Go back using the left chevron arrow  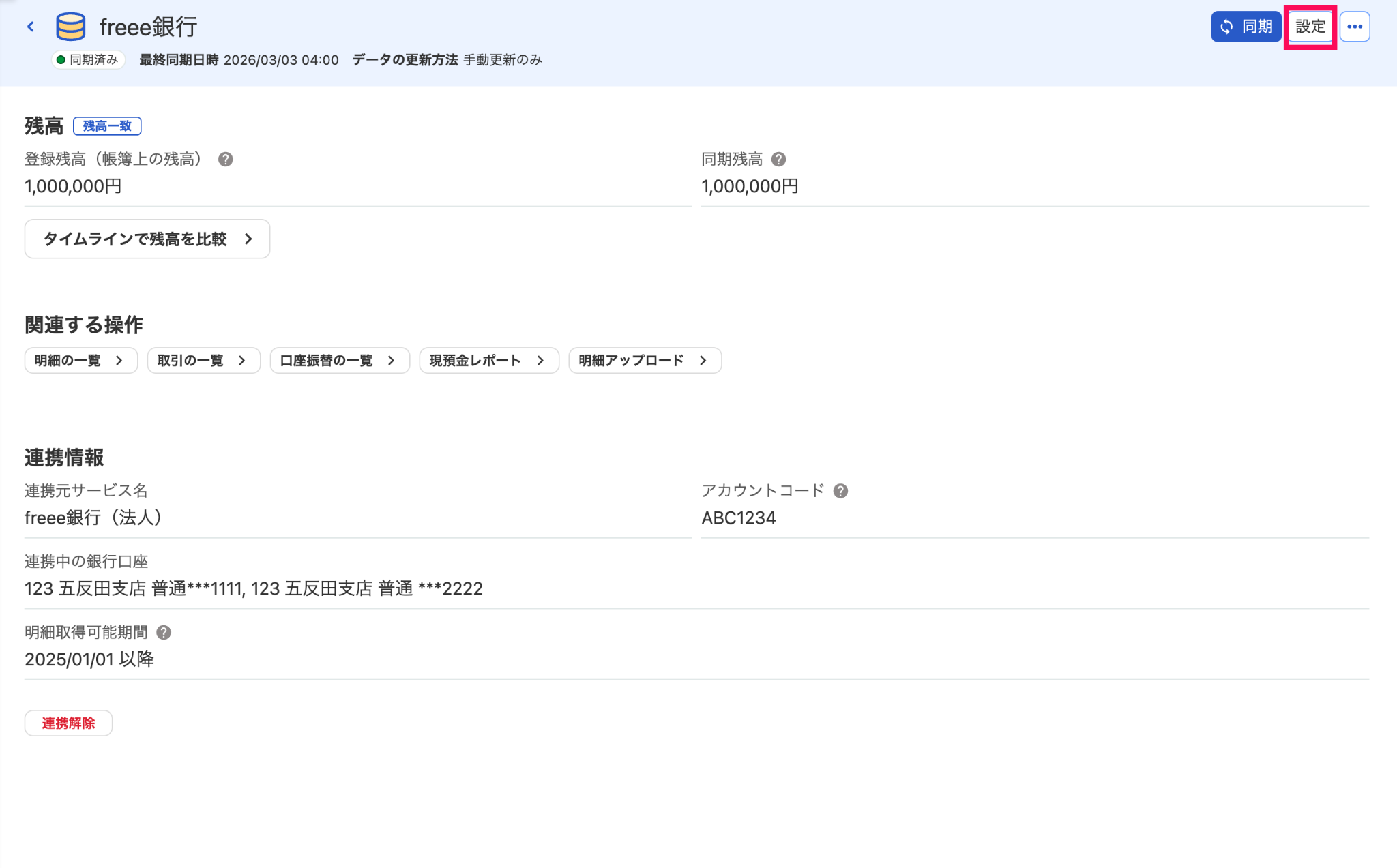point(30,27)
